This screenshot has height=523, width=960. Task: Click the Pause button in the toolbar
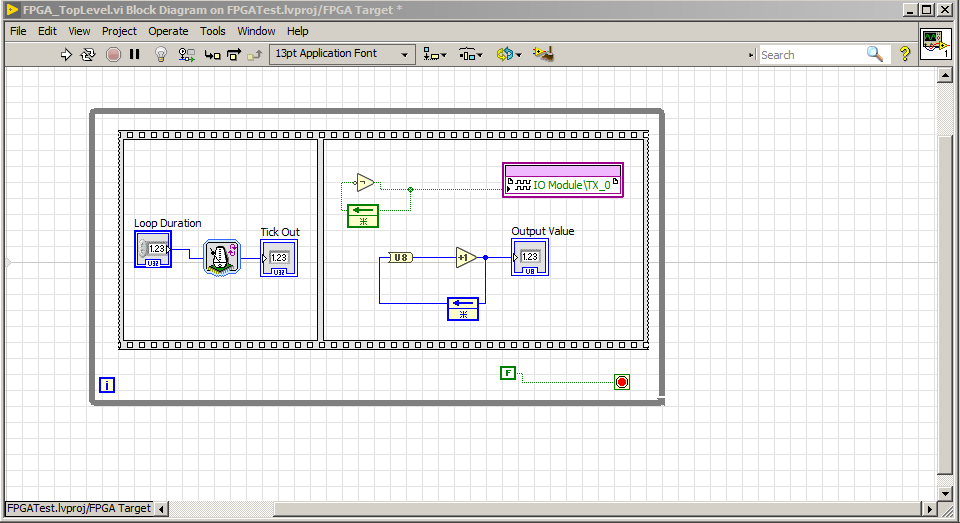click(x=135, y=55)
